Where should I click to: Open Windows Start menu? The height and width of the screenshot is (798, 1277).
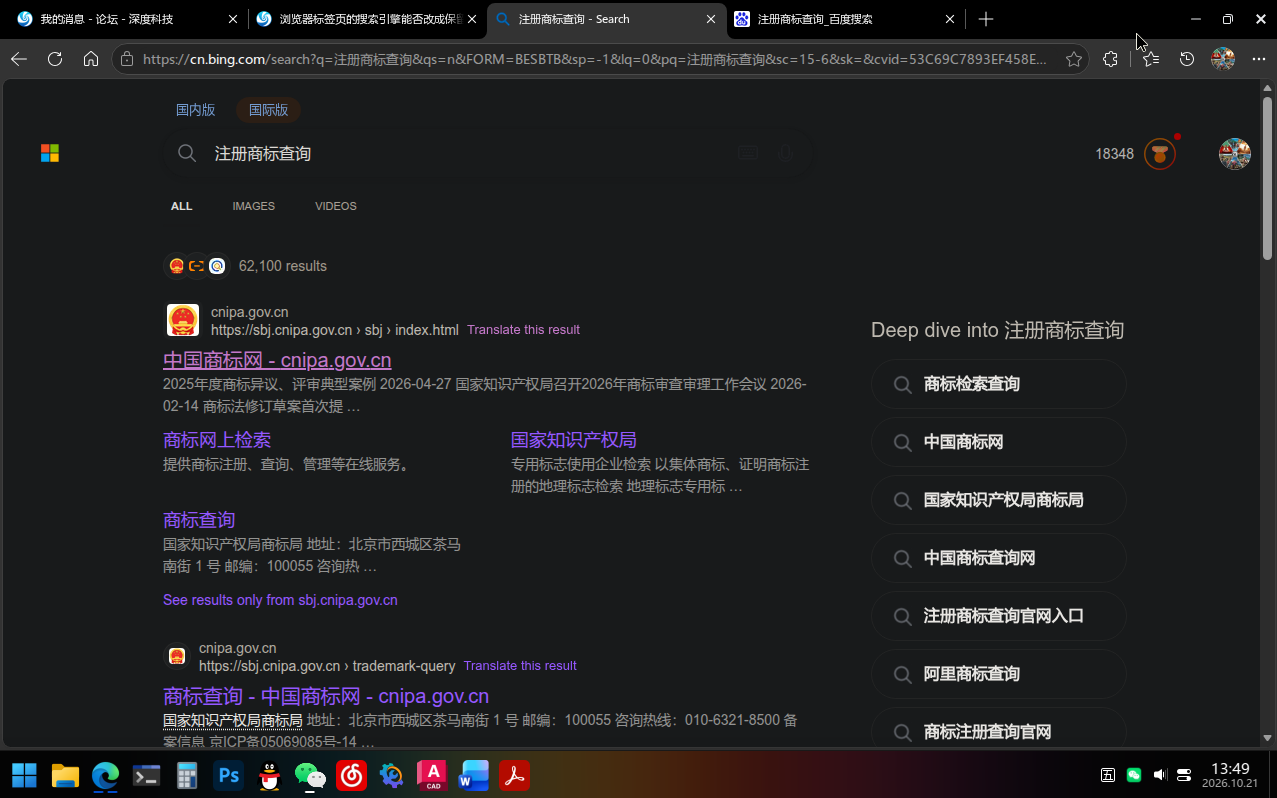coord(24,775)
